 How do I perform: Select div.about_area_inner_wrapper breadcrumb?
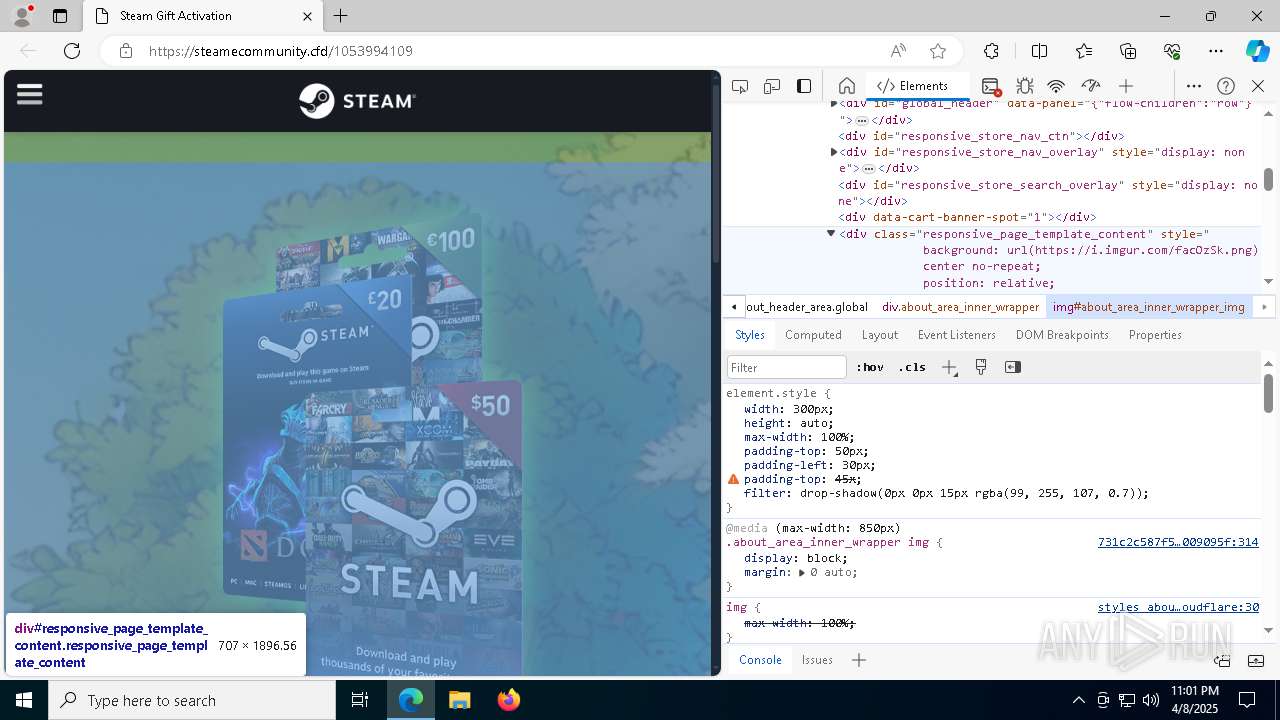pyautogui.click(x=960, y=307)
